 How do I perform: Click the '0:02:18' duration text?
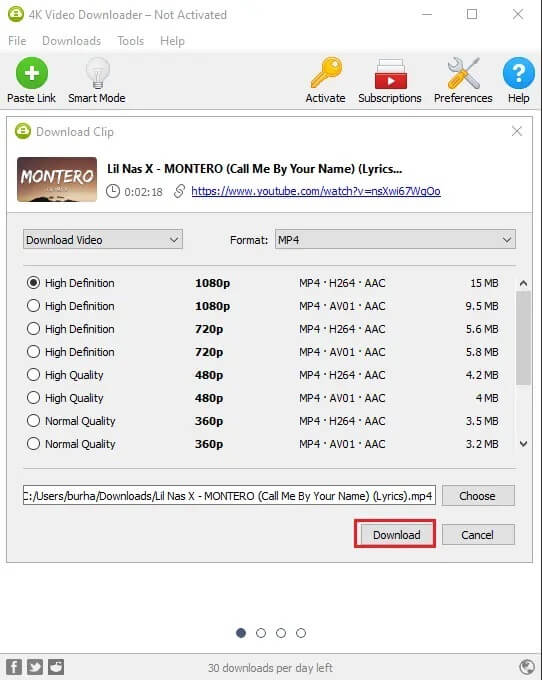[144, 192]
